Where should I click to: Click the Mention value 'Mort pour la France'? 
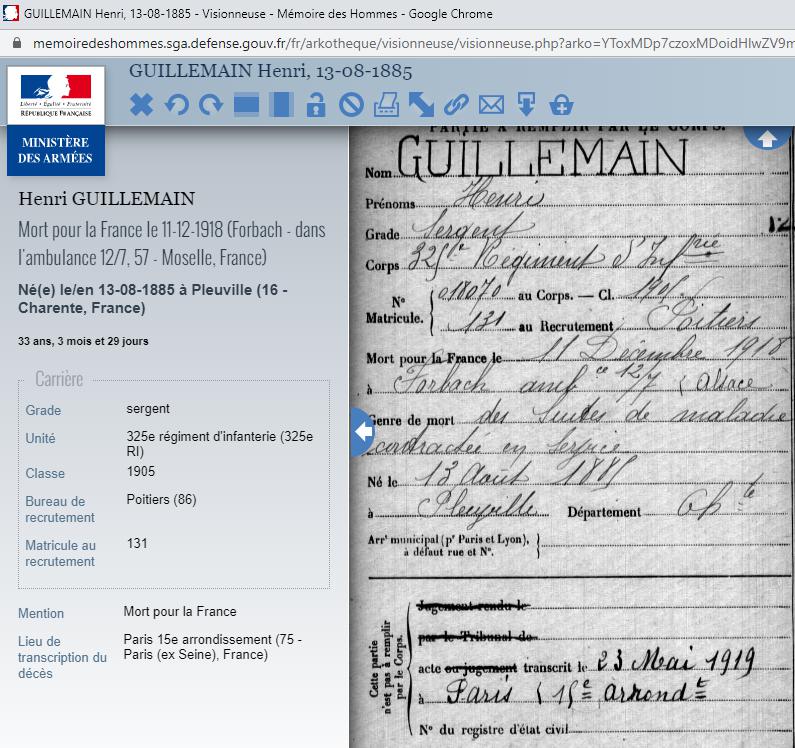(180, 612)
